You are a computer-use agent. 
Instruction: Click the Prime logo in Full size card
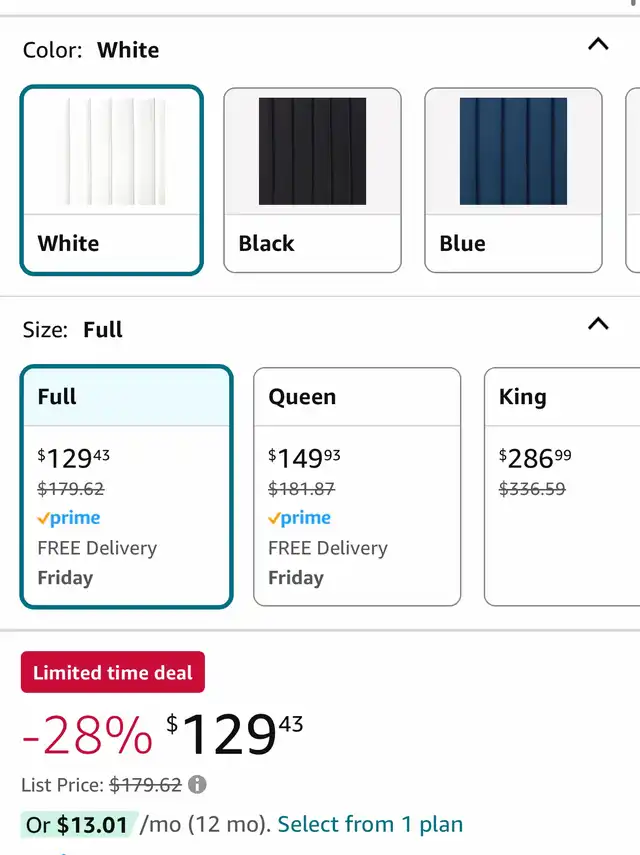tap(69, 518)
